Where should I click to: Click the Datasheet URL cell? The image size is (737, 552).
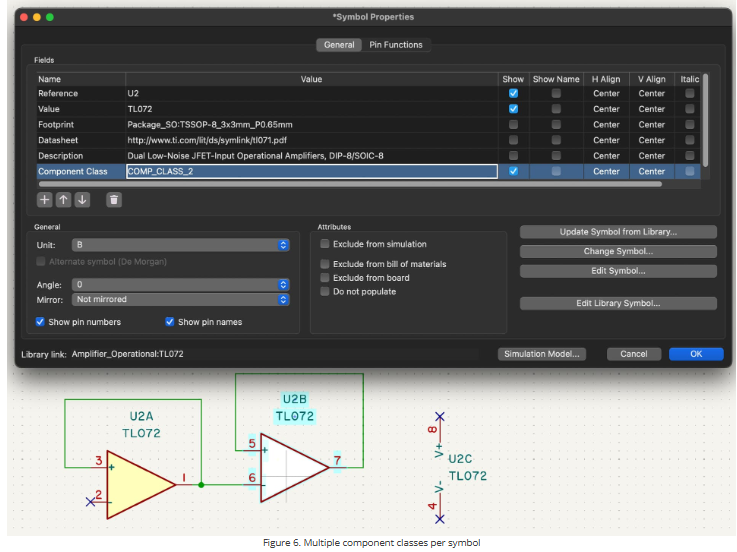coord(312,140)
